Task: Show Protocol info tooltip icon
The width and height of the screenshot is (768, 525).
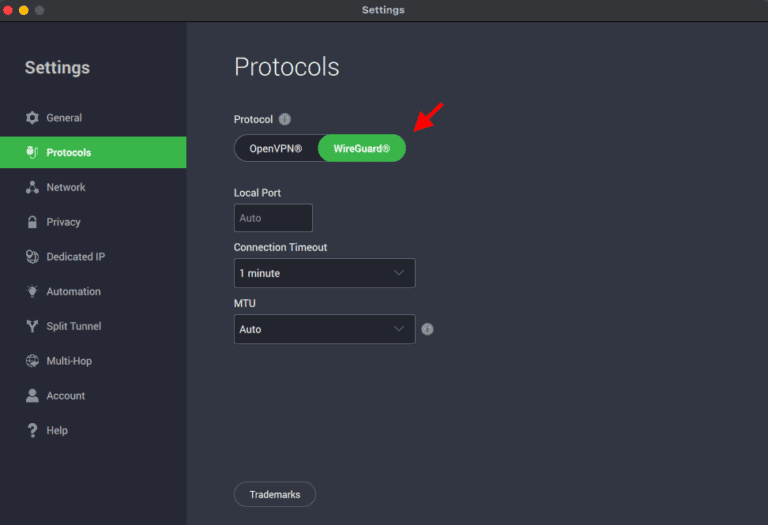Action: [285, 120]
